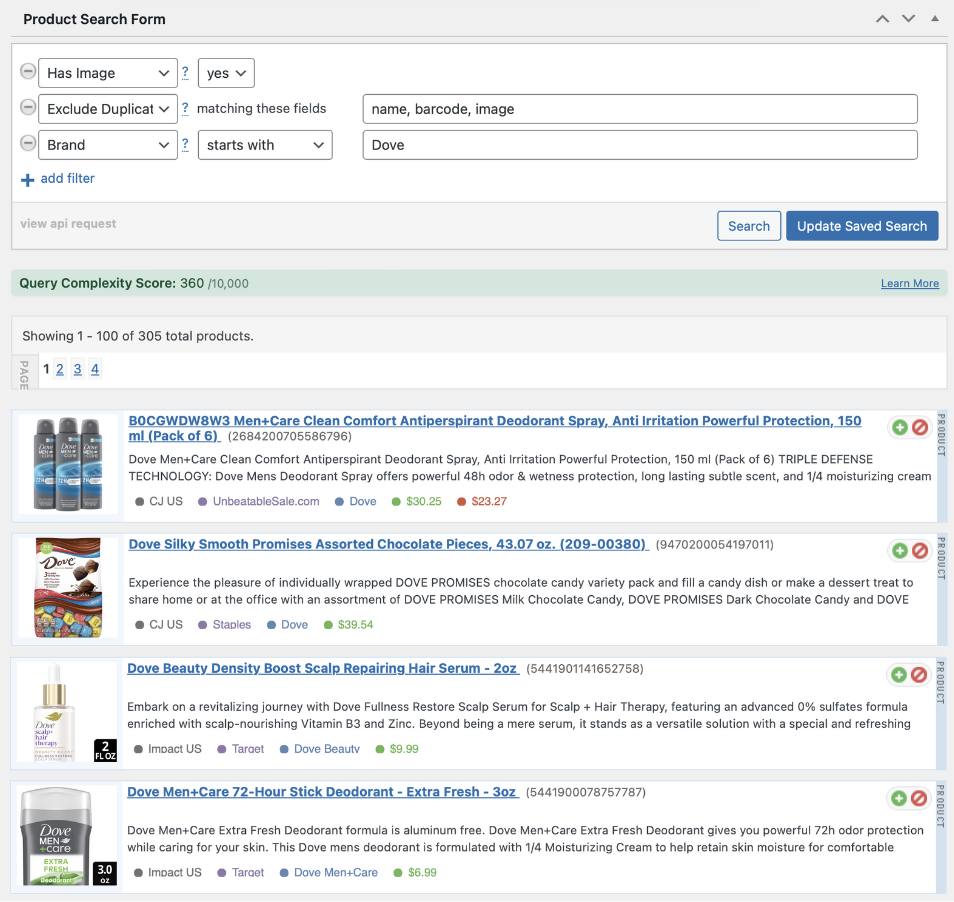Go to results page 2
The image size is (954, 902).
(60, 369)
